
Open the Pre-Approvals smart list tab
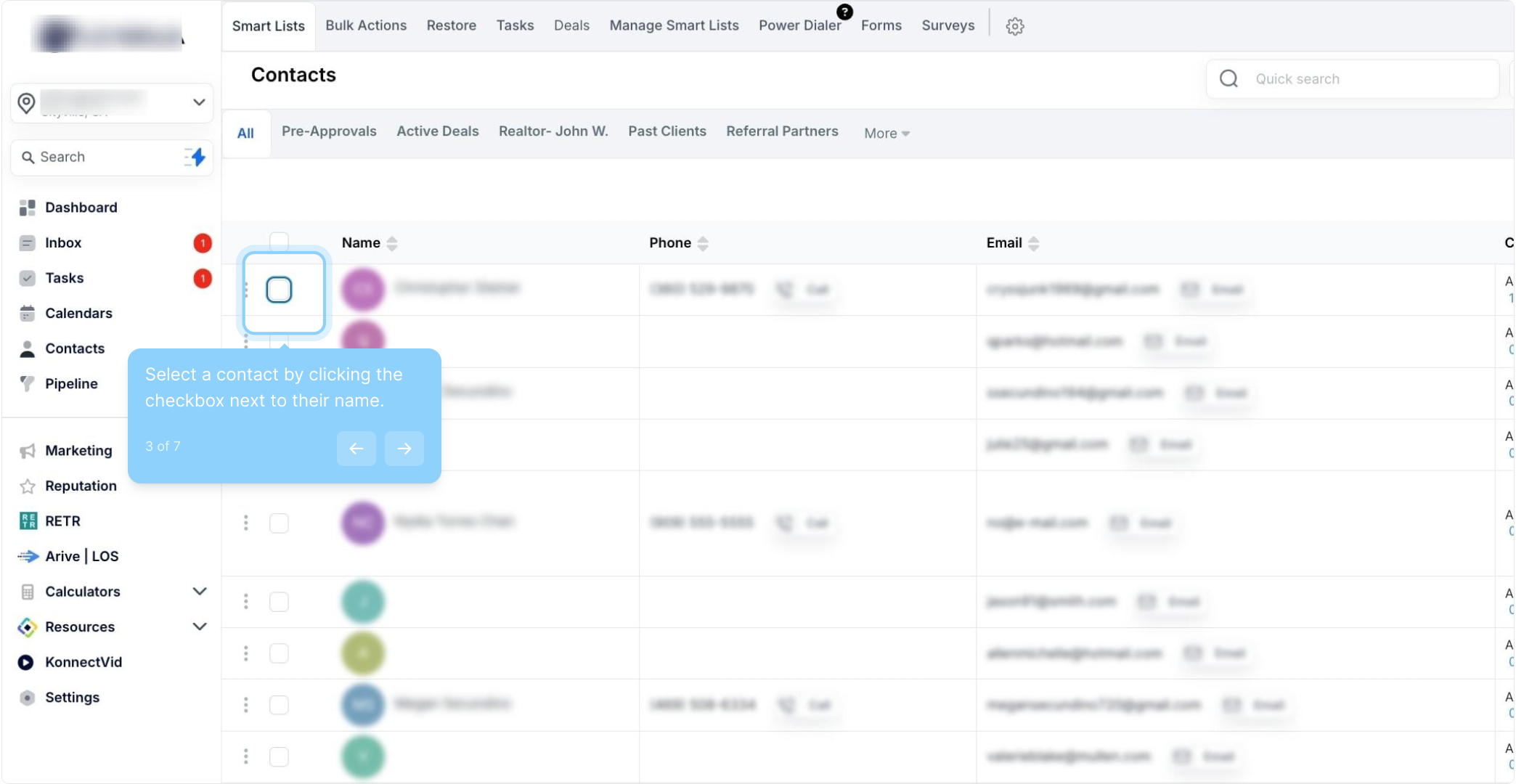coord(329,131)
